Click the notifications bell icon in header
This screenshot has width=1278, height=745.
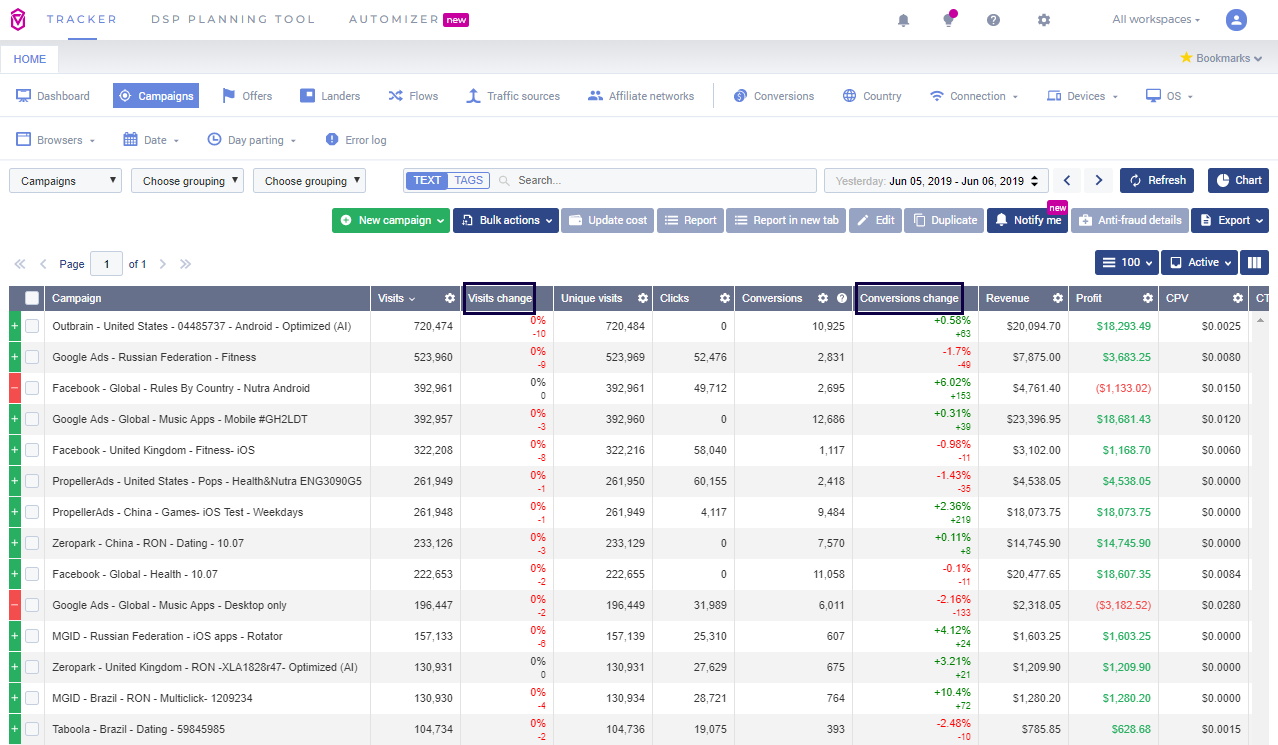(x=903, y=20)
